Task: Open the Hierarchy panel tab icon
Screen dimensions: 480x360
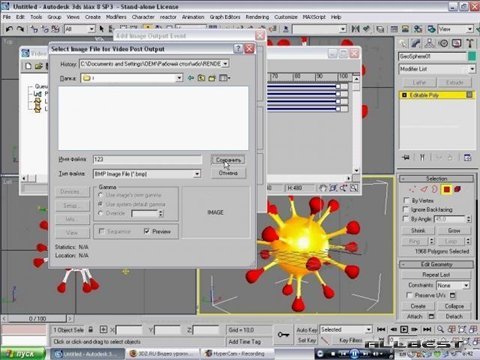Action: point(430,43)
